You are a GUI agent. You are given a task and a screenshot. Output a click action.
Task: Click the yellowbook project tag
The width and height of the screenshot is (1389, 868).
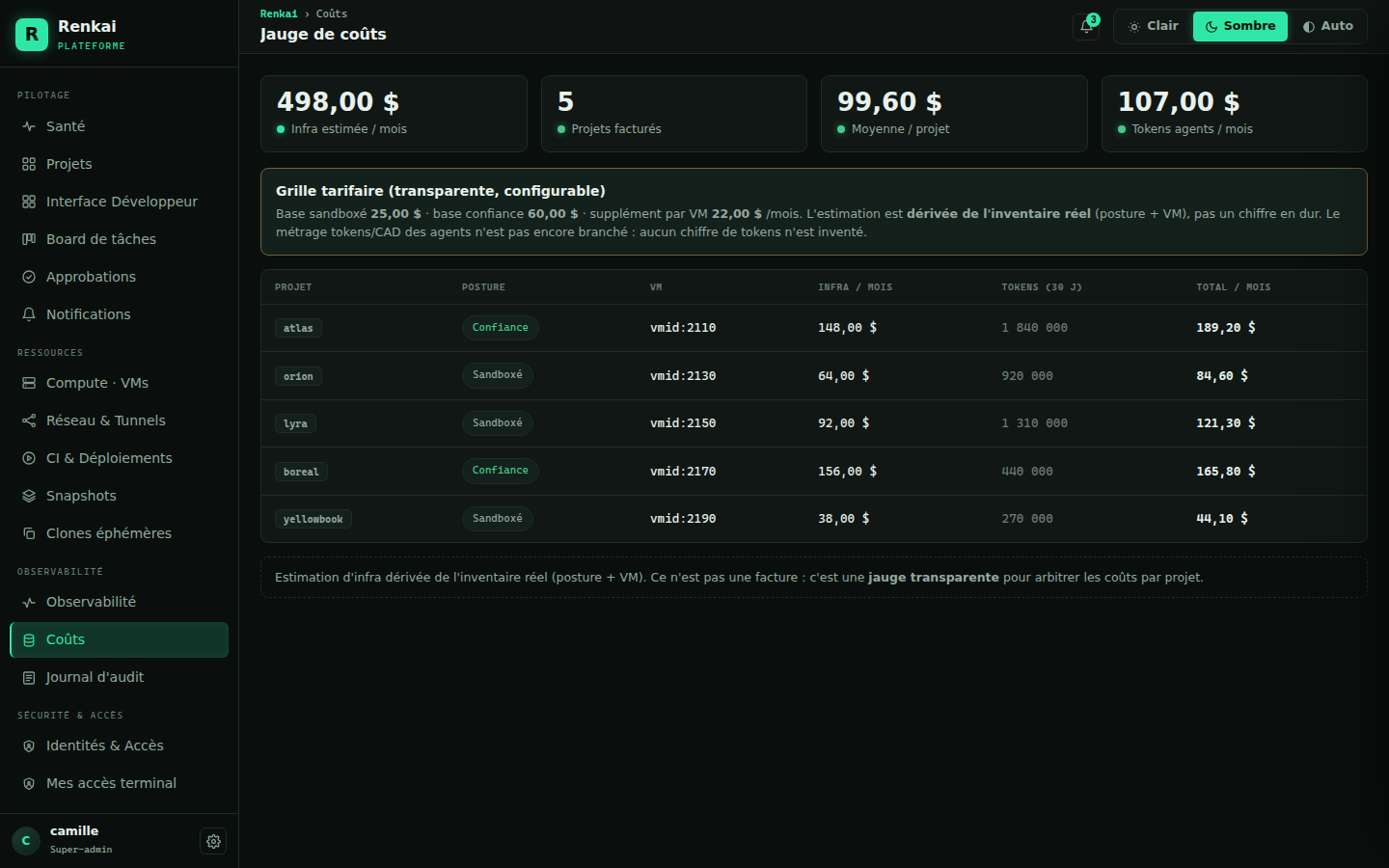click(x=313, y=519)
